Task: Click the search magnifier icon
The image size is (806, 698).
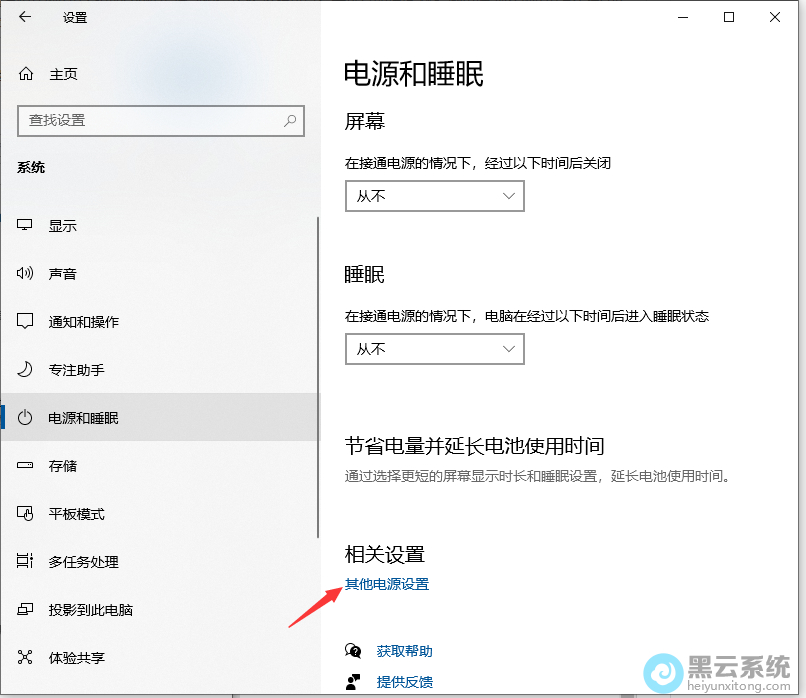Action: (290, 121)
